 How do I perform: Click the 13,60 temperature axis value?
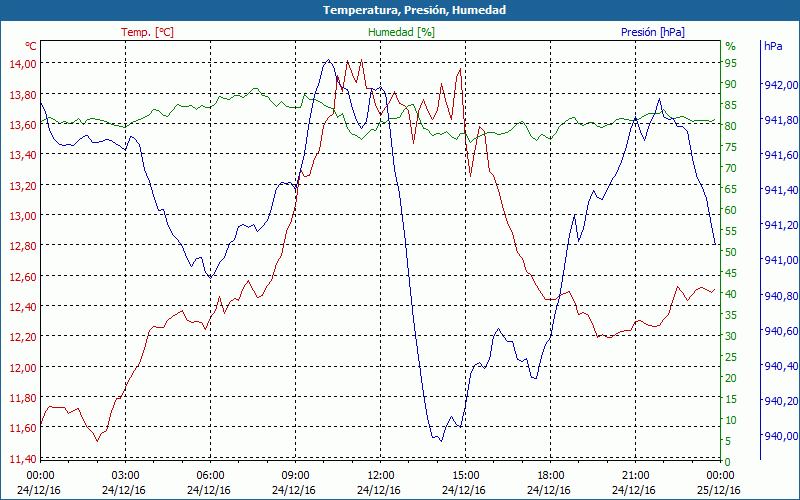coord(23,124)
